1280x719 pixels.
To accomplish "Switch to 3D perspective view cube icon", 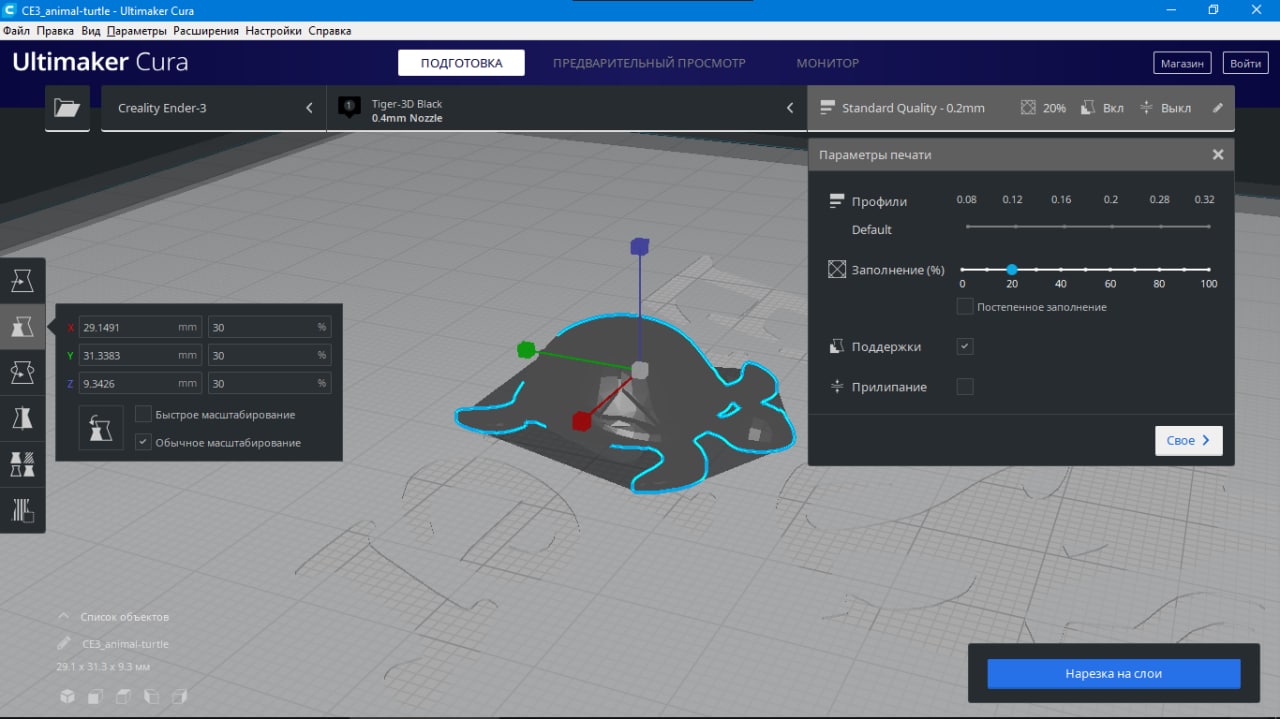I will click(x=67, y=696).
